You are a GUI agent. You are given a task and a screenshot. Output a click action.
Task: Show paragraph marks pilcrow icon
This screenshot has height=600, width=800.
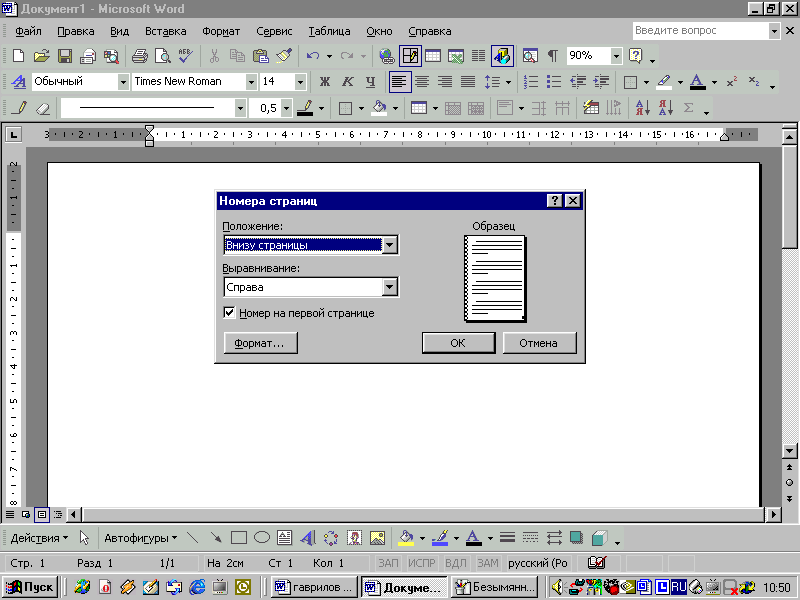click(x=553, y=56)
